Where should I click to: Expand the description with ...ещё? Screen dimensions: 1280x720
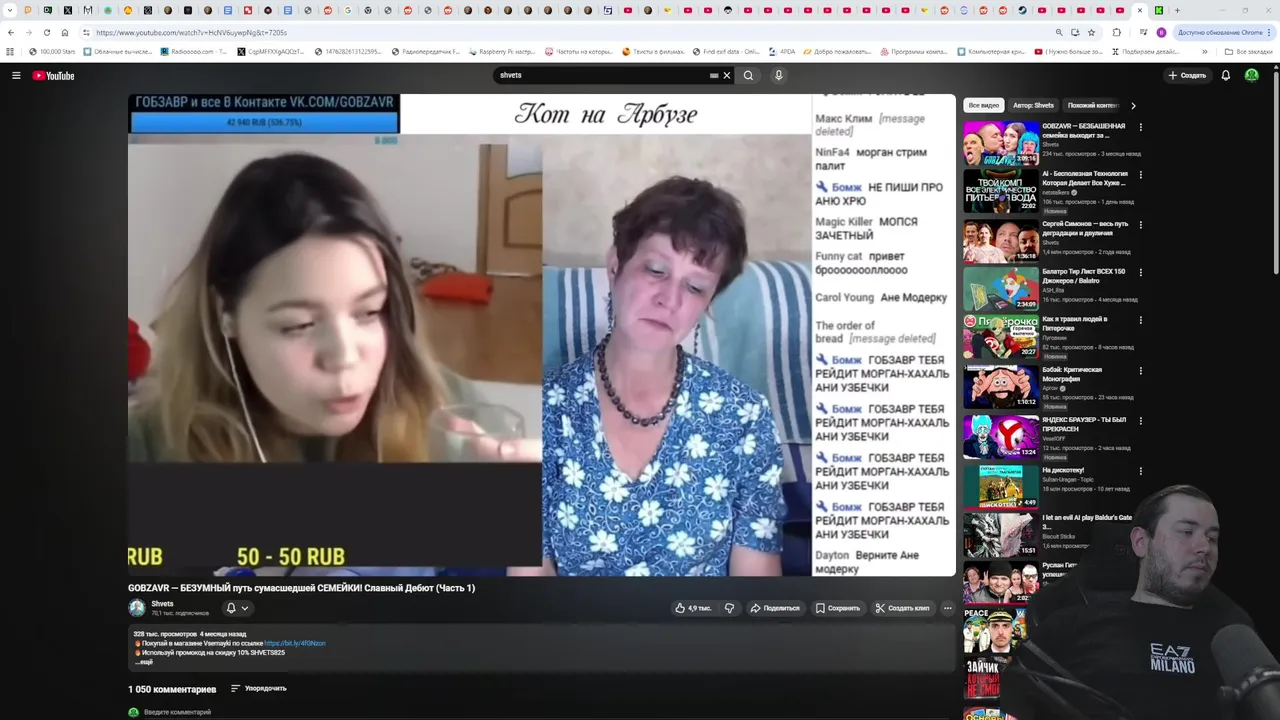coord(144,662)
